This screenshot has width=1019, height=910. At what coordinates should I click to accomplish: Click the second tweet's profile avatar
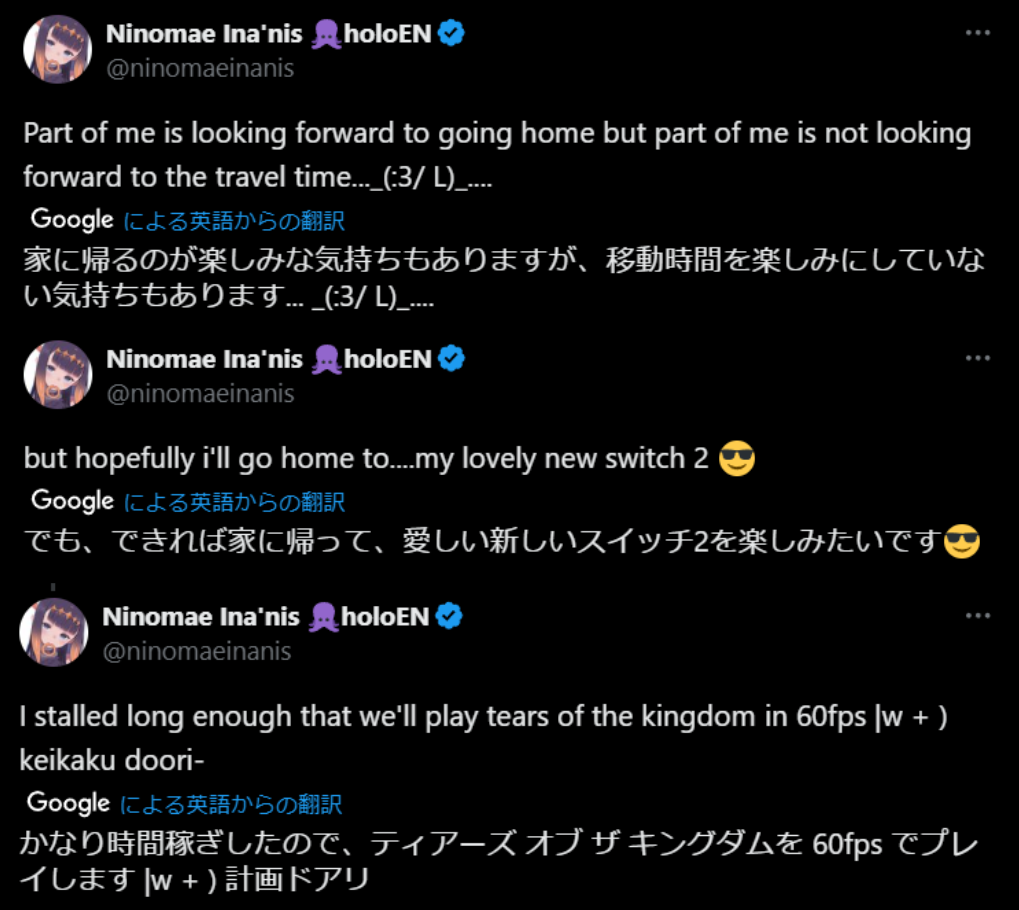(x=57, y=374)
